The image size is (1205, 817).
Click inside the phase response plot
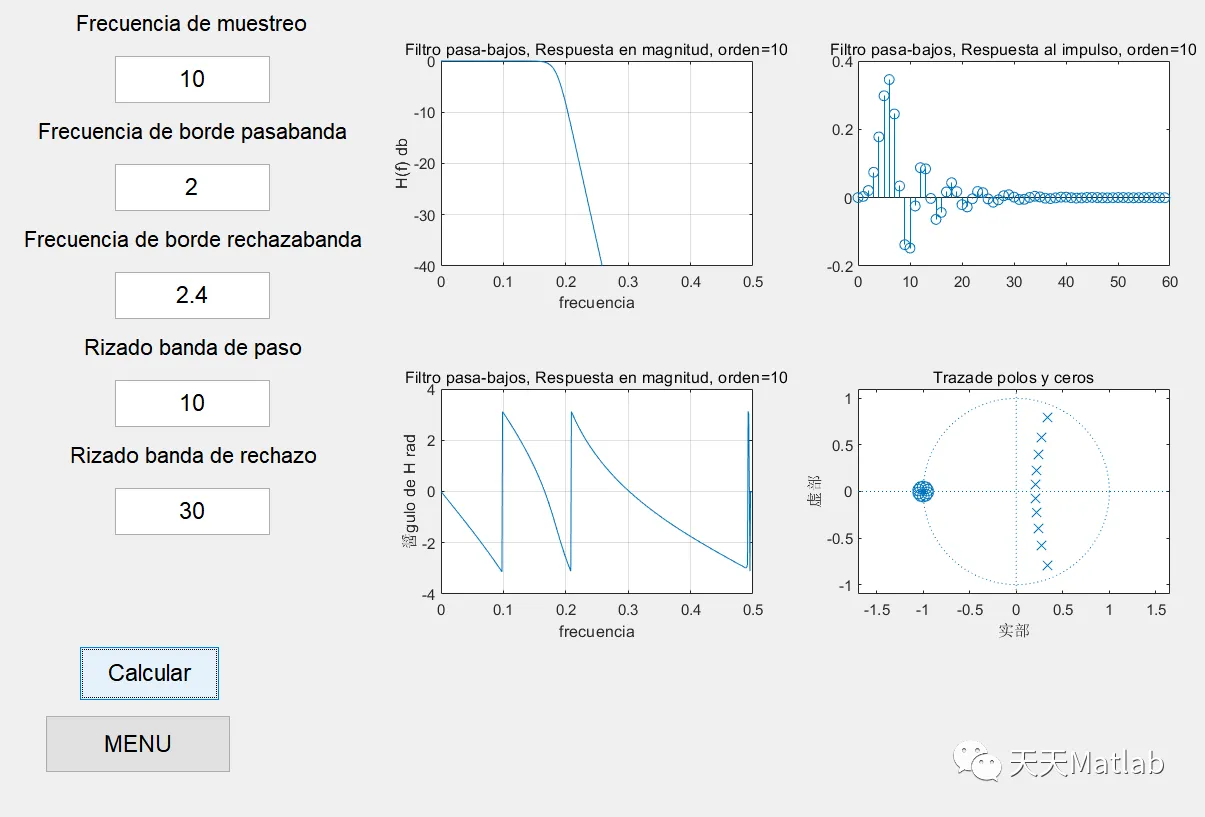coord(596,491)
